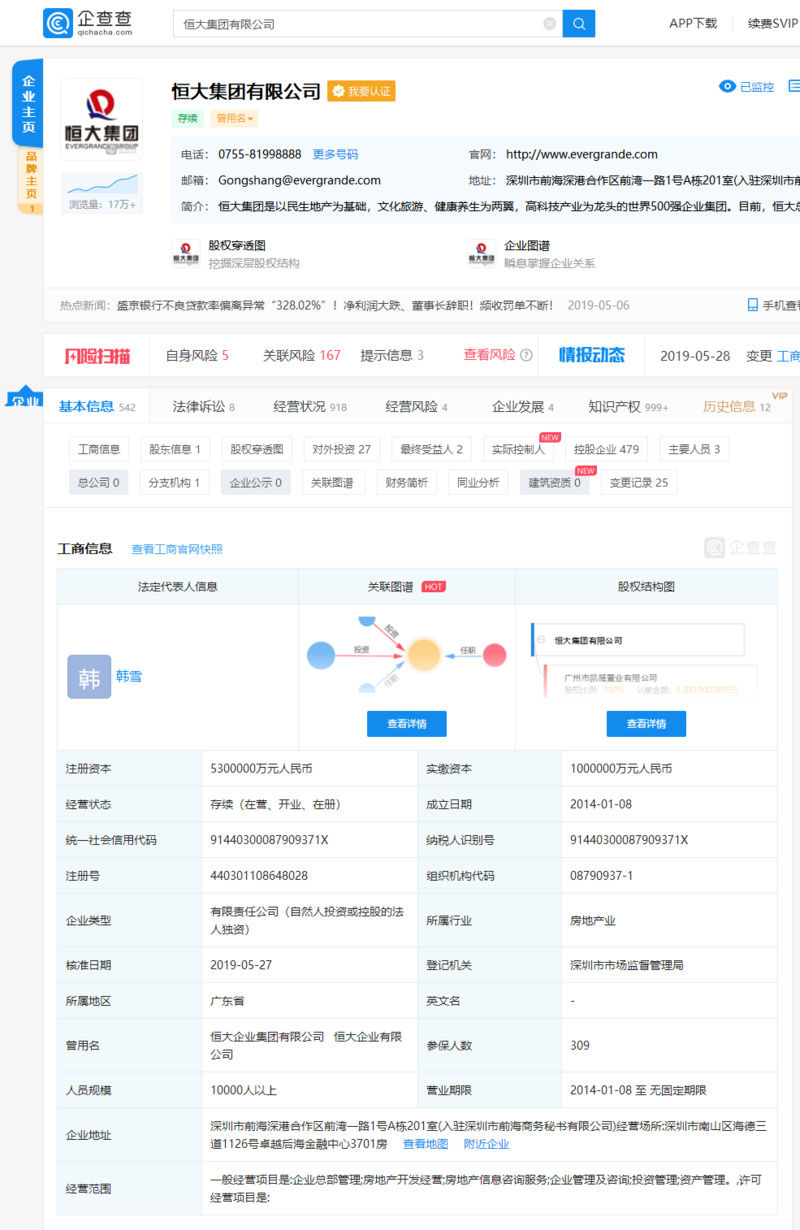
Task: Click the company name search input field
Action: [358, 24]
